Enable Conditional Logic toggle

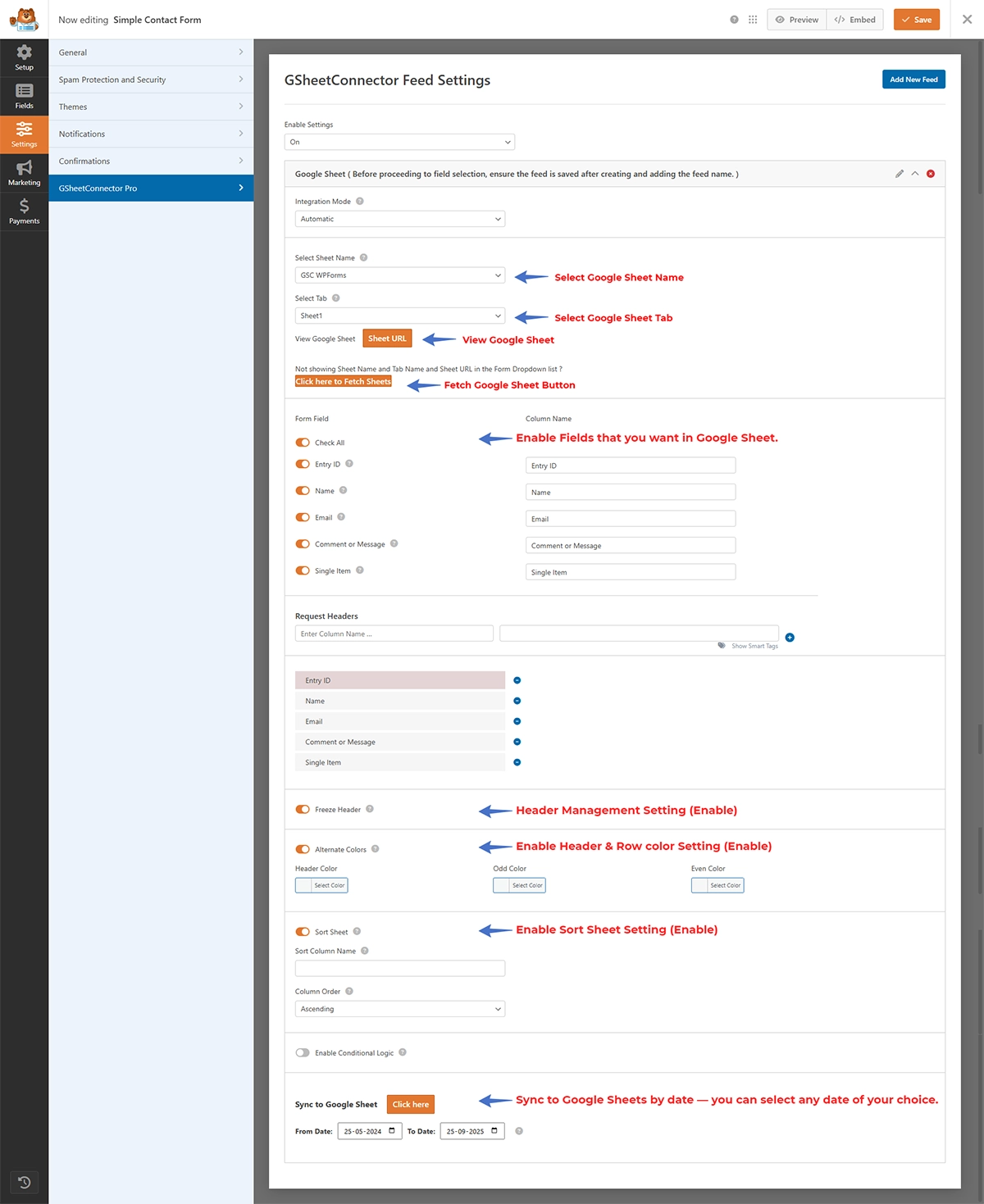pyautogui.click(x=303, y=1052)
